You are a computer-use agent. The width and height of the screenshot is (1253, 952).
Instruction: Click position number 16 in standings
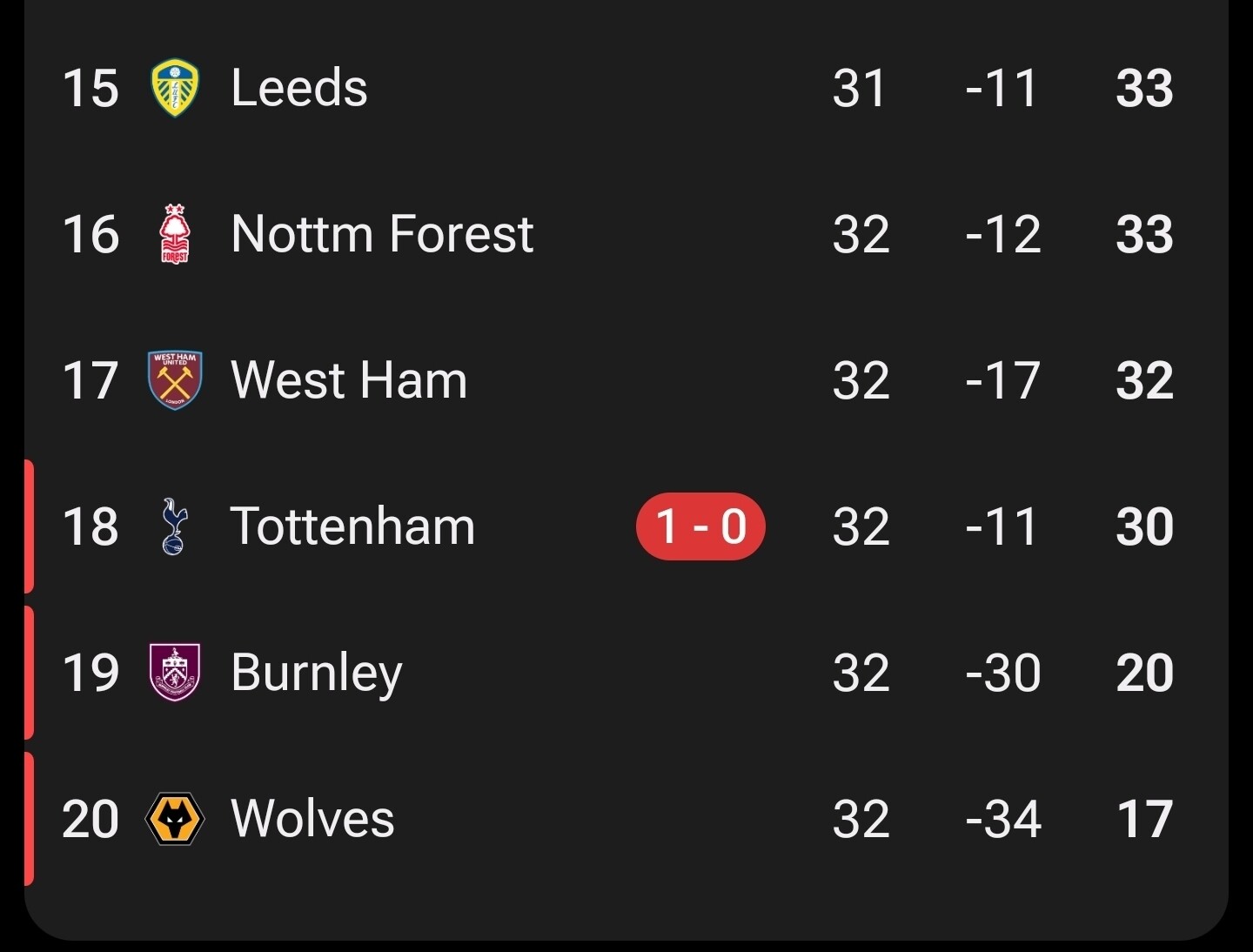coord(90,234)
